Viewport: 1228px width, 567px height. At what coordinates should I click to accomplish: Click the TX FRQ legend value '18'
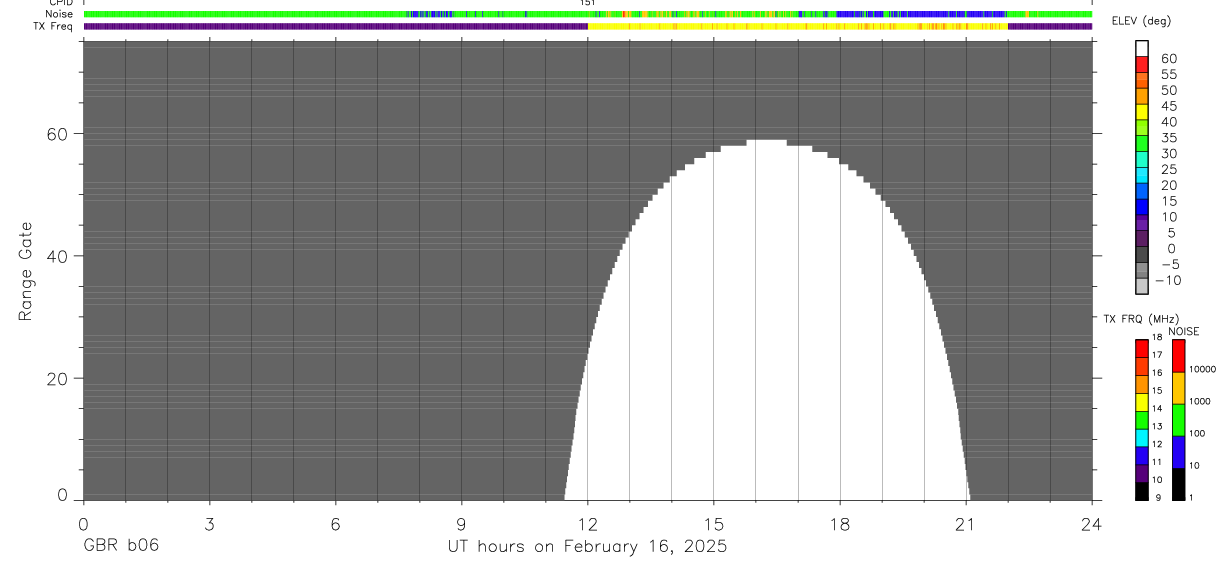pyautogui.click(x=1157, y=338)
